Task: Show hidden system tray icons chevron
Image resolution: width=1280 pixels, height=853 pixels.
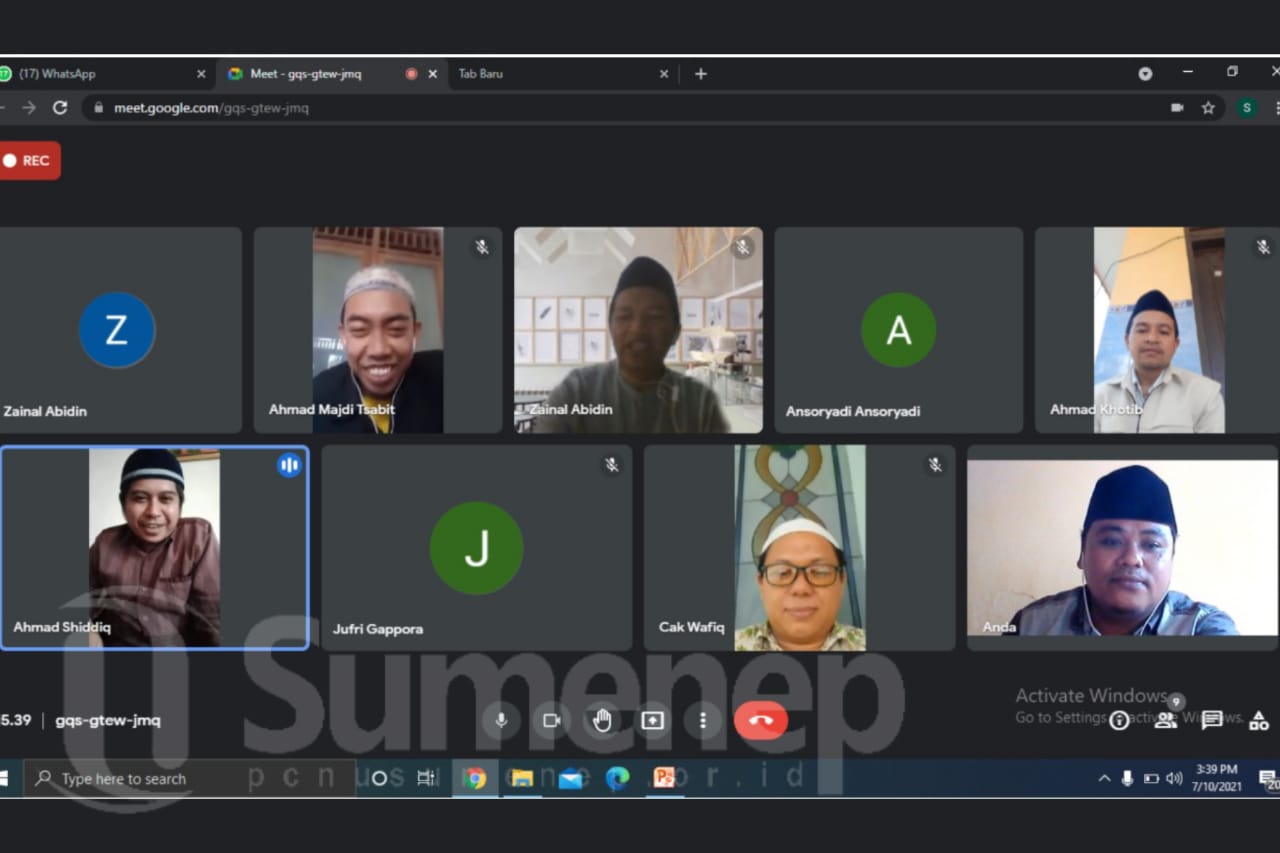Action: click(x=1104, y=778)
